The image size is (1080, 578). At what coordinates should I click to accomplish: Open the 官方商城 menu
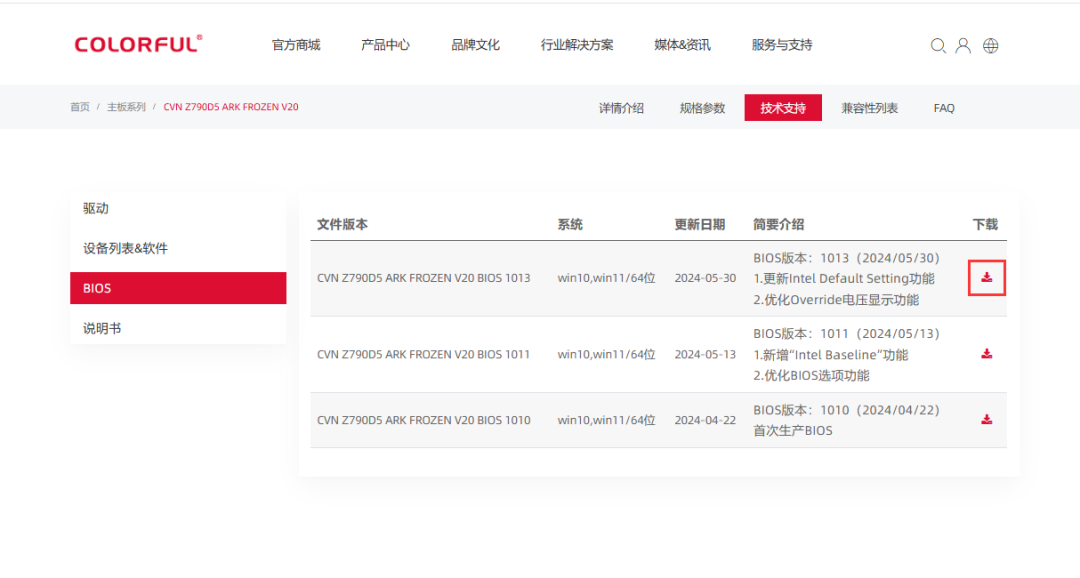click(x=296, y=45)
